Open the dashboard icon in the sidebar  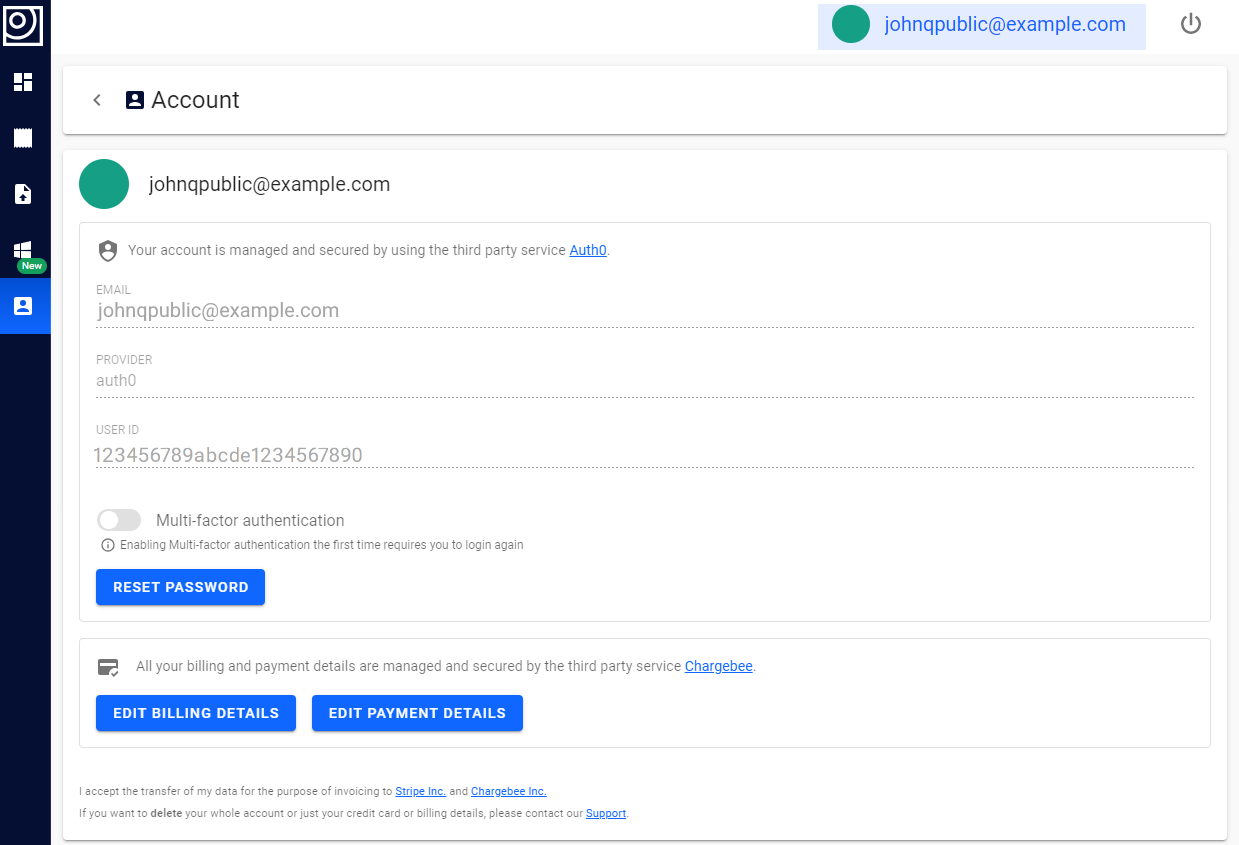23,82
